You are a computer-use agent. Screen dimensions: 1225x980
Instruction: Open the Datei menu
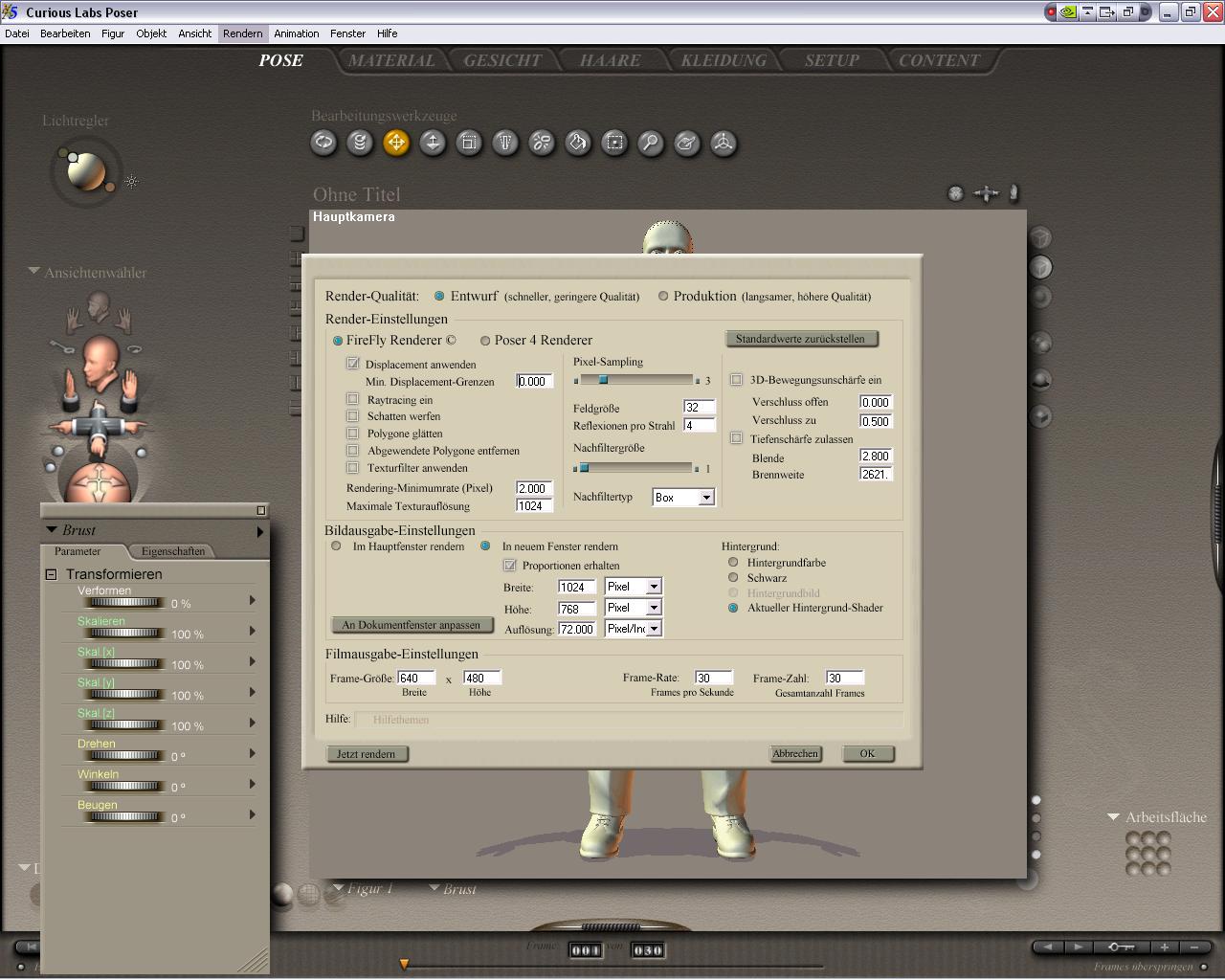point(17,33)
